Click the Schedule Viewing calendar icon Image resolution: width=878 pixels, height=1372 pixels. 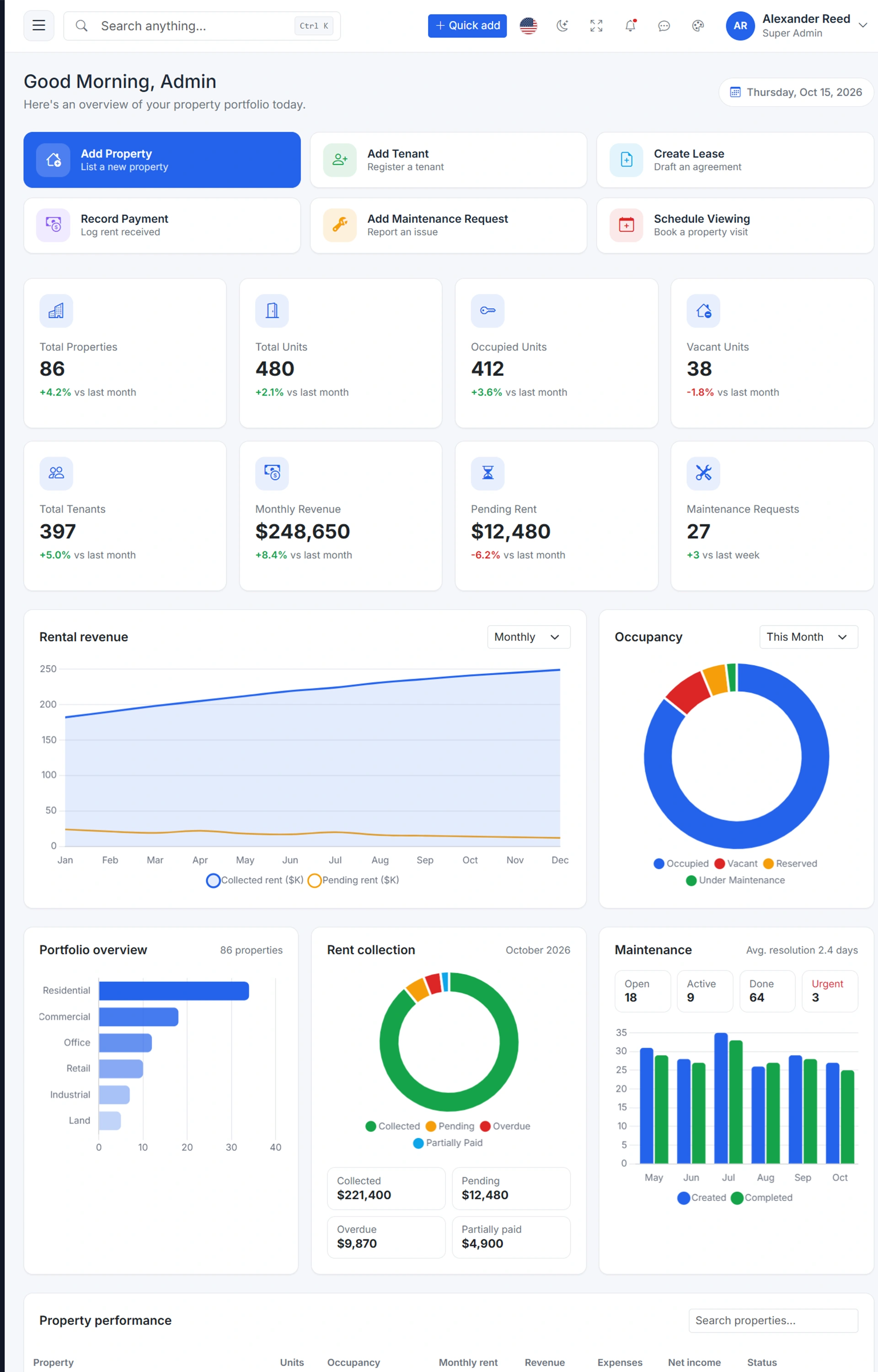(x=626, y=225)
